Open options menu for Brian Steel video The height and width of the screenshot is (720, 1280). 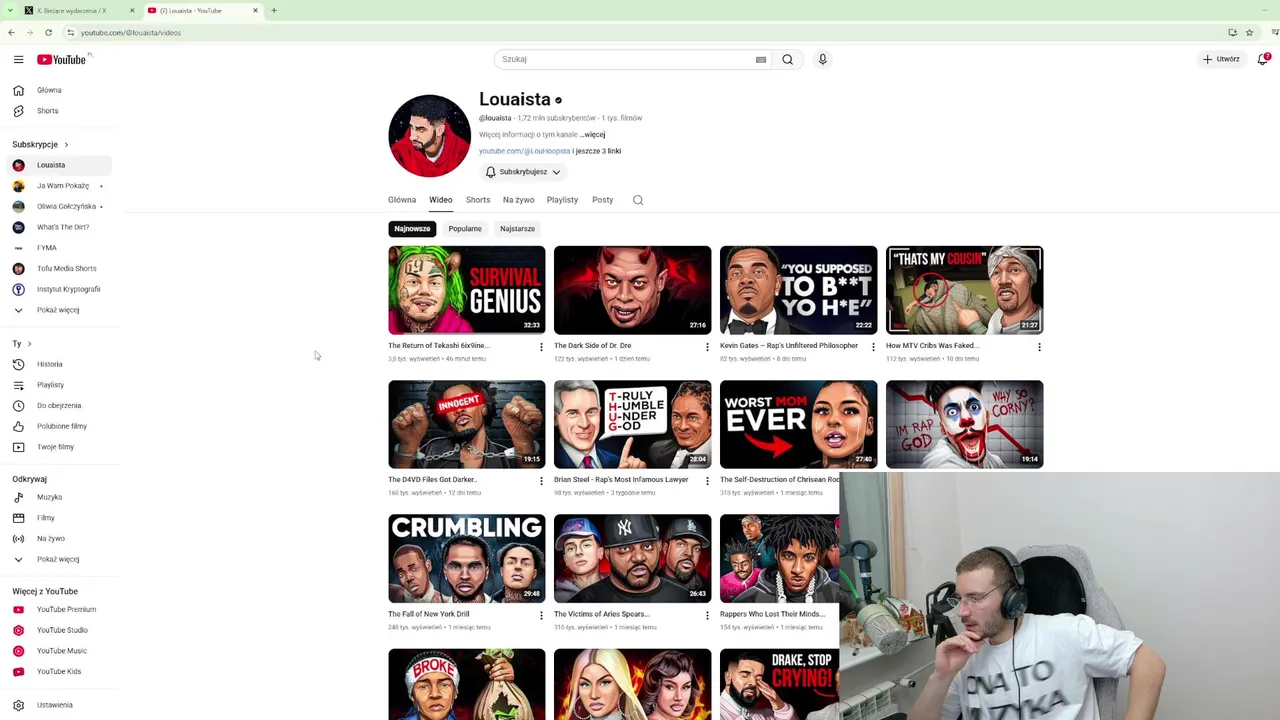click(707, 481)
